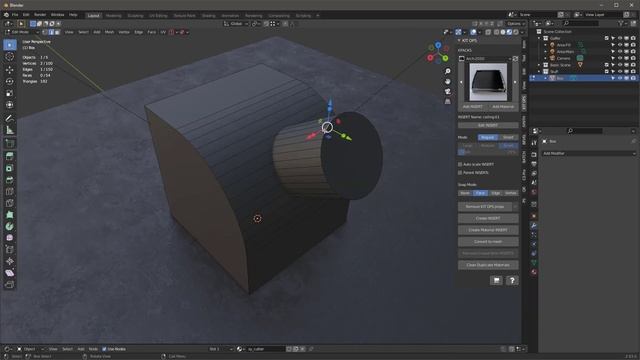640x360 pixels.
Task: Select the Rip Region tool
Action: (10, 284)
